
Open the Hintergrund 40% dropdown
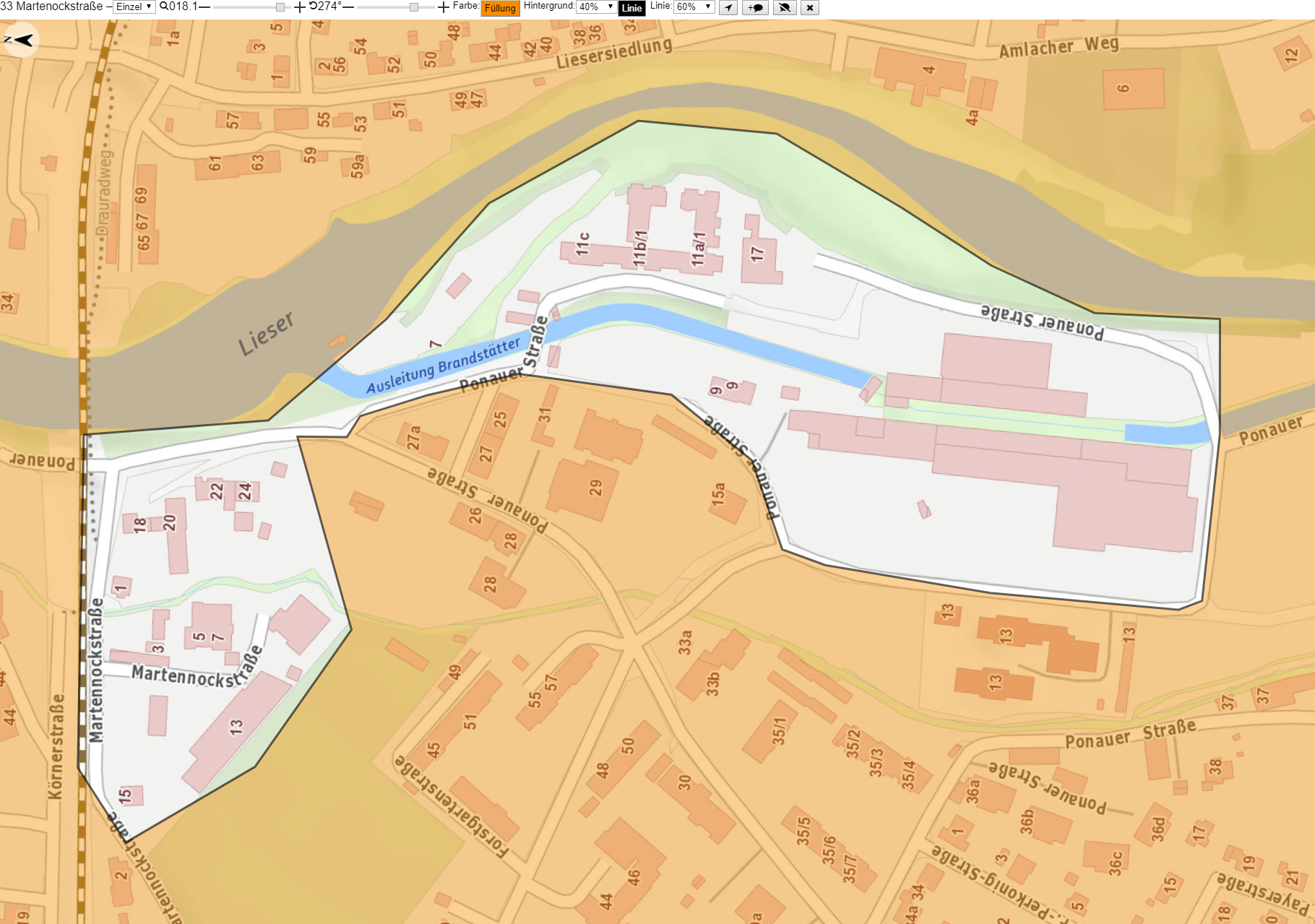(x=596, y=7)
